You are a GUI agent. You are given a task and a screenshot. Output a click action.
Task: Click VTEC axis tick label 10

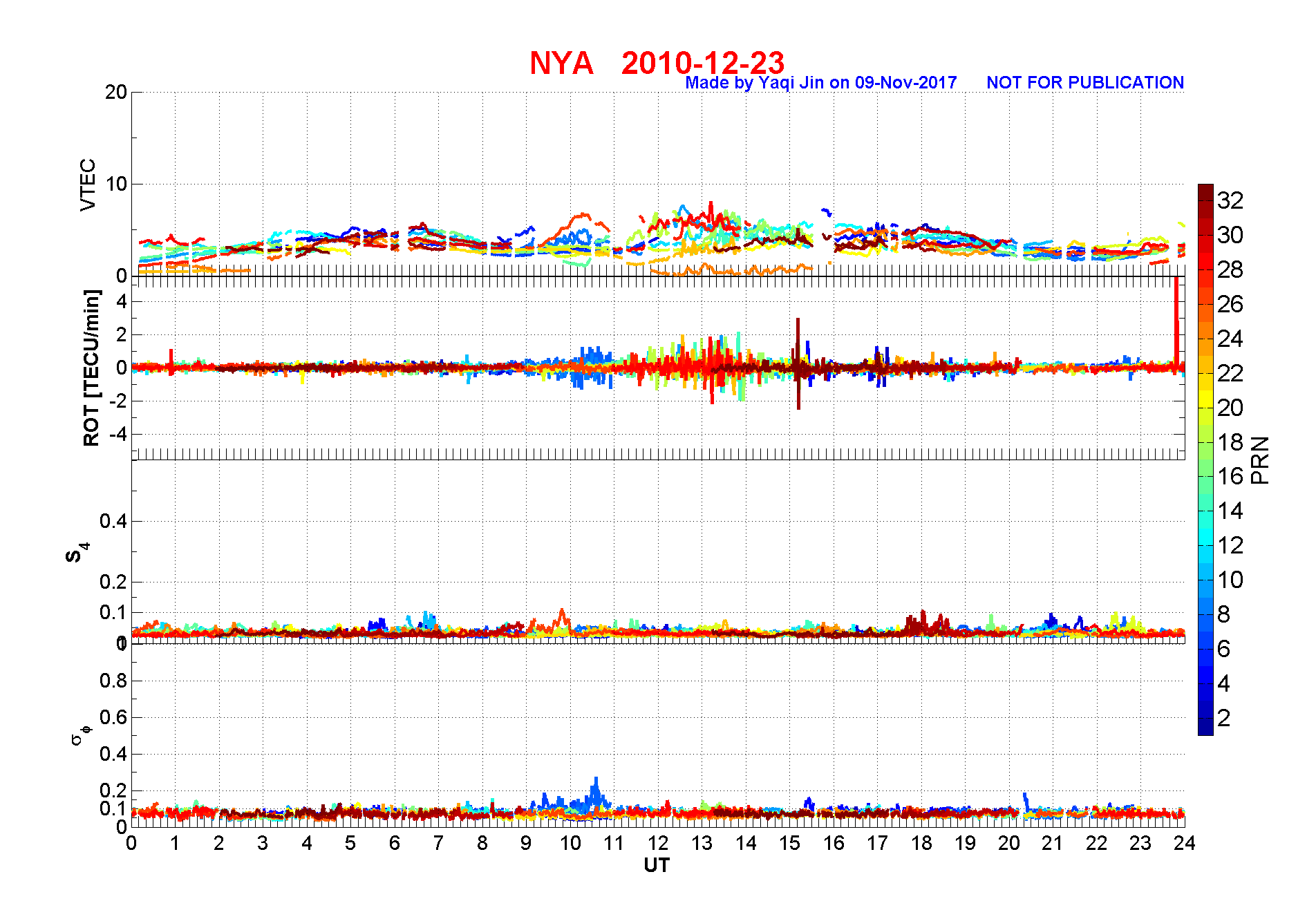coord(116,184)
